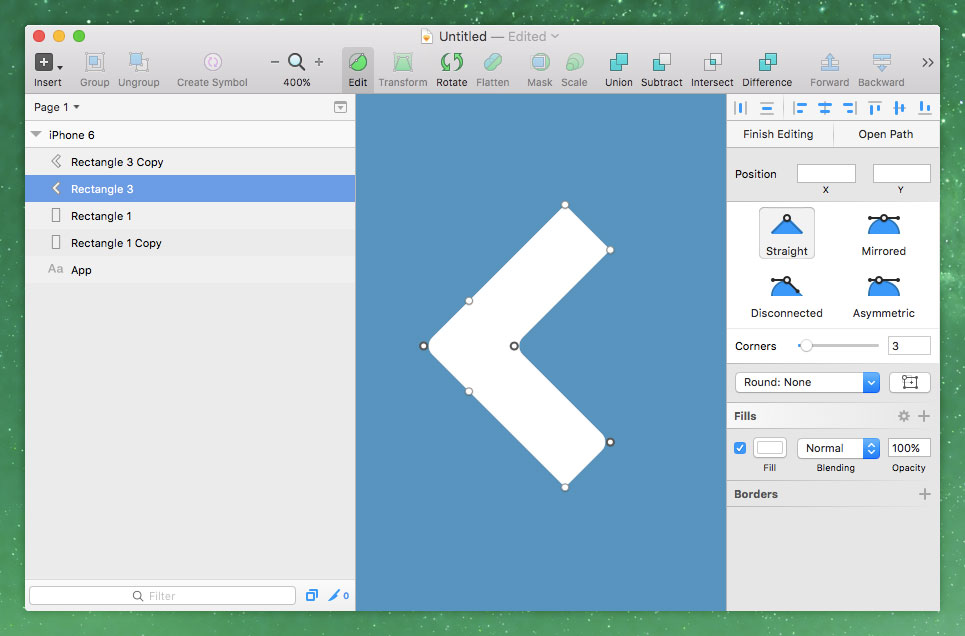Uncheck the Fill enabled checkbox
The height and width of the screenshot is (636, 965).
click(x=740, y=448)
